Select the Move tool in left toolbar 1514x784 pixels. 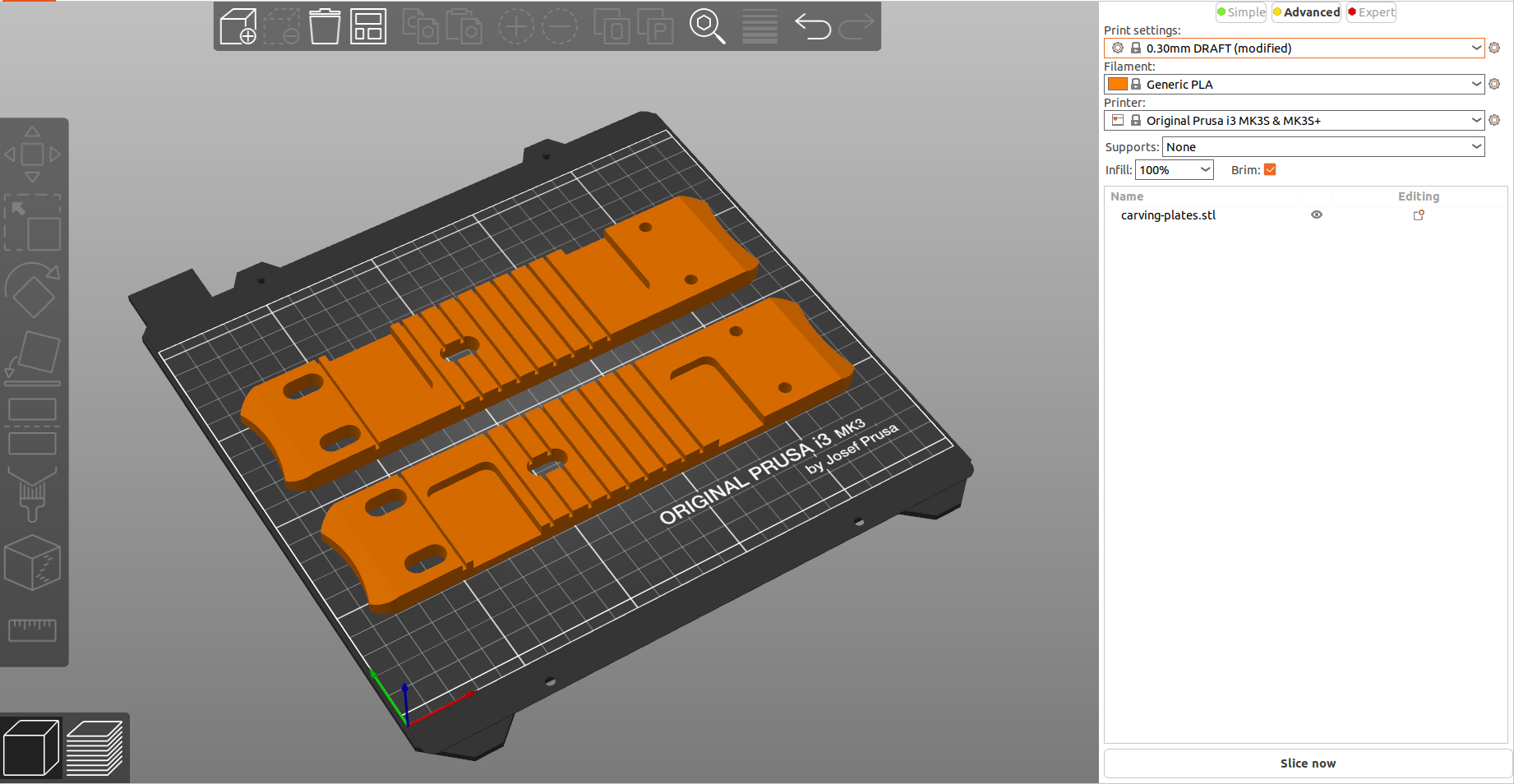32,154
